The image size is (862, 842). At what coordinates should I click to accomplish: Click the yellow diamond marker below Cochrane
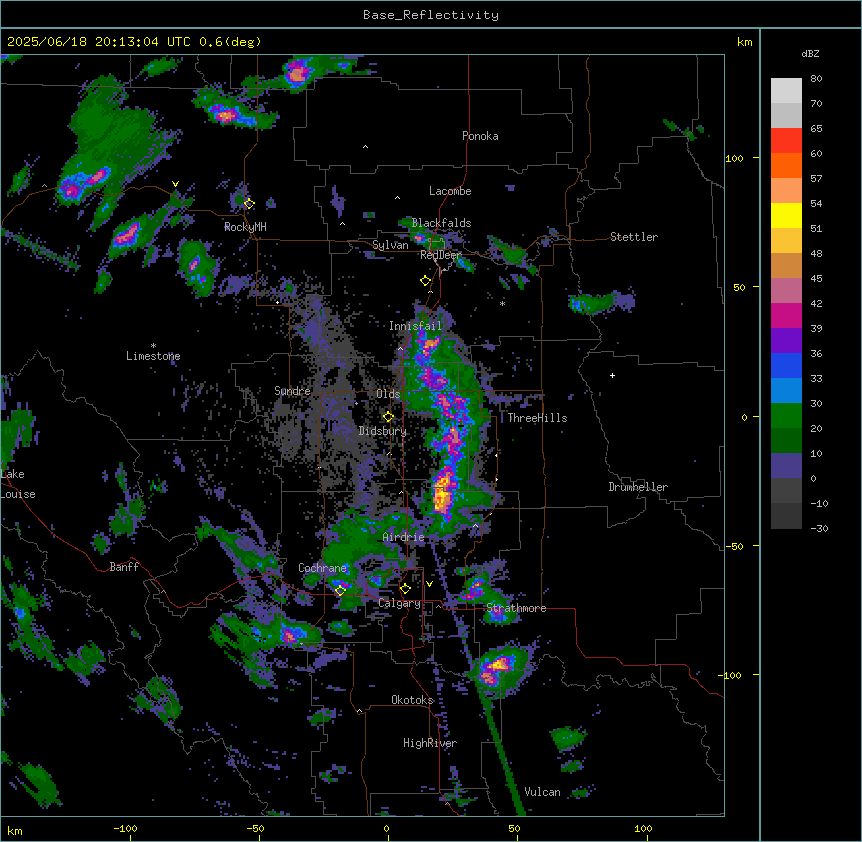click(340, 590)
